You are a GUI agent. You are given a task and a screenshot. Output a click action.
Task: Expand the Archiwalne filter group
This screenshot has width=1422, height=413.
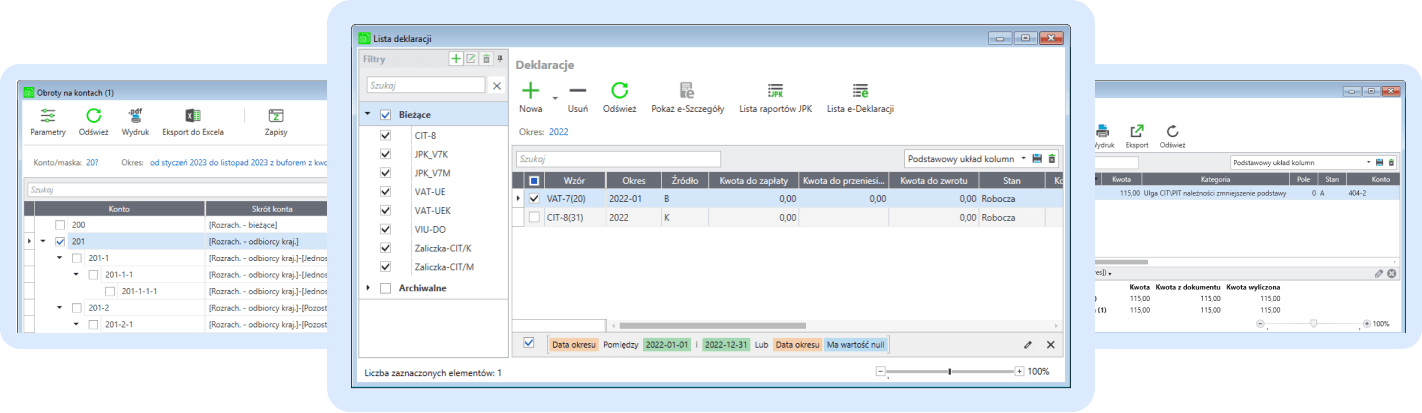pos(368,288)
